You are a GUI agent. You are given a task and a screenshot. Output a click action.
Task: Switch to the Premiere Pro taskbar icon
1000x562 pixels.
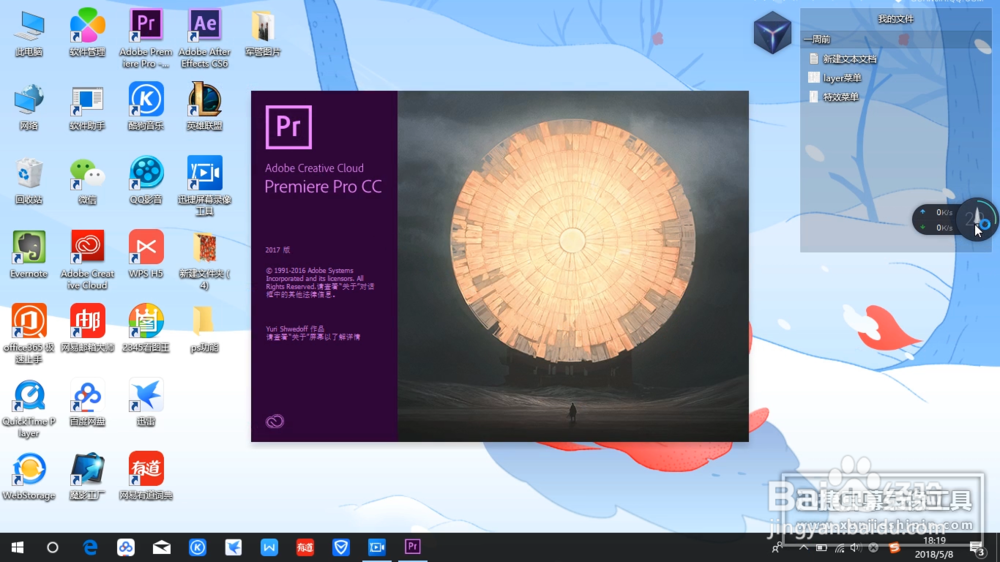point(413,547)
